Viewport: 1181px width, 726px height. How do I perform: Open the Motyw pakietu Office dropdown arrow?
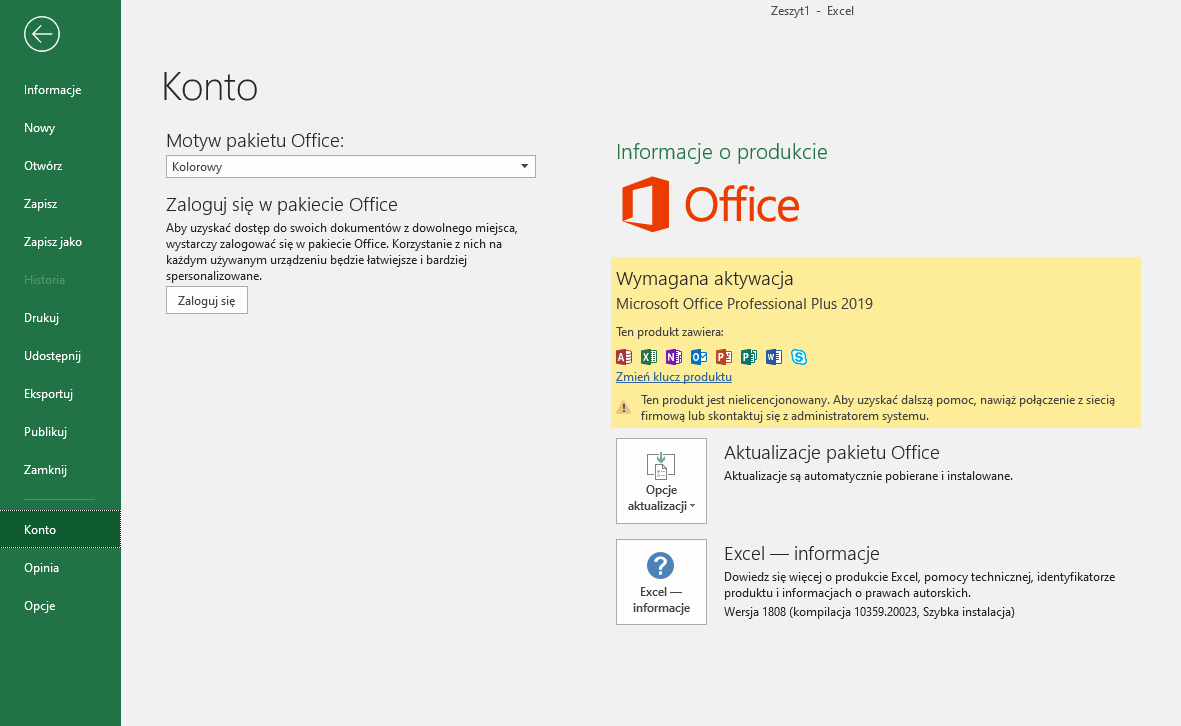(524, 166)
